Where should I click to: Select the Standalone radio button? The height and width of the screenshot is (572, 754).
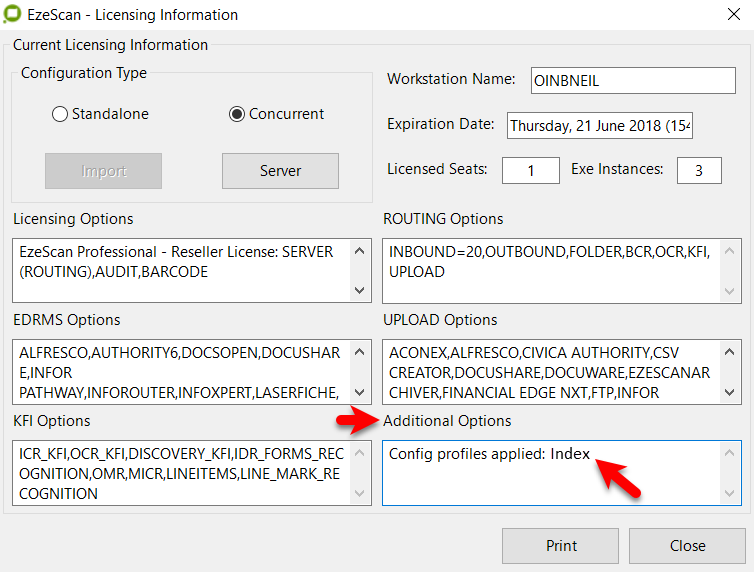click(x=60, y=114)
